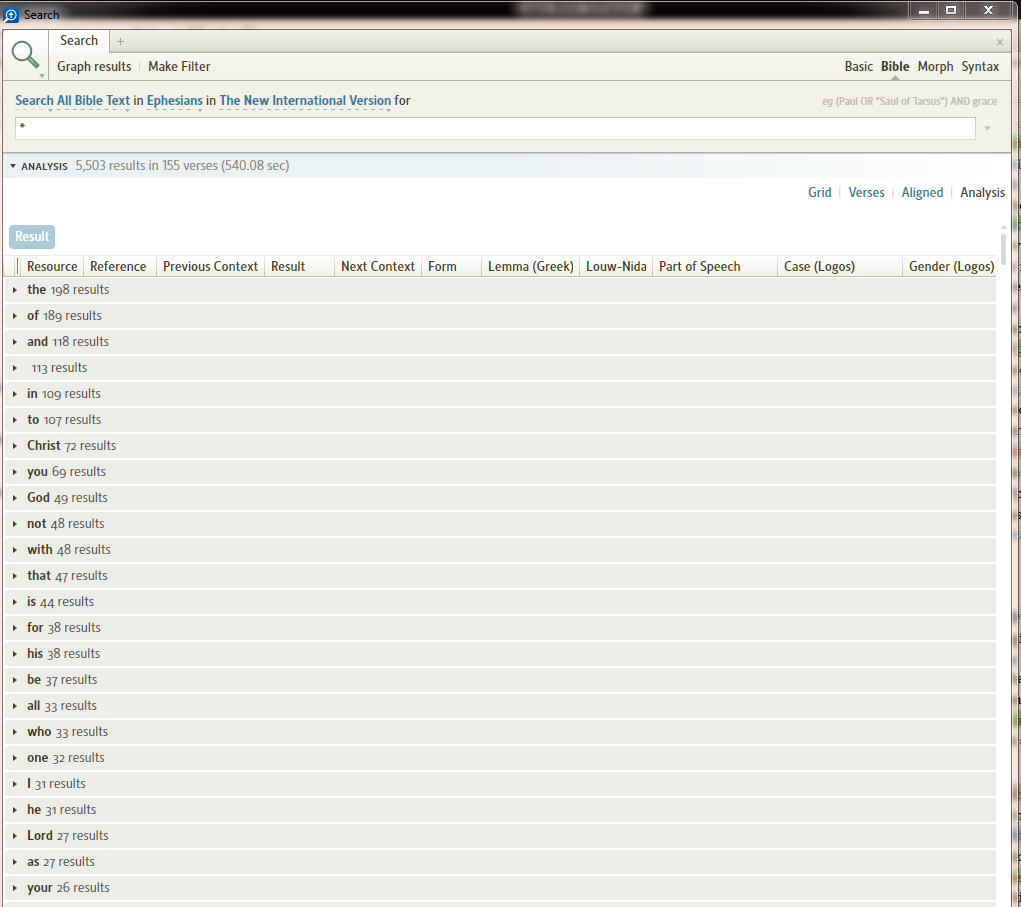Viewport: 1021px width, 907px height.
Task: Sort by Resource column header
Action: point(52,266)
